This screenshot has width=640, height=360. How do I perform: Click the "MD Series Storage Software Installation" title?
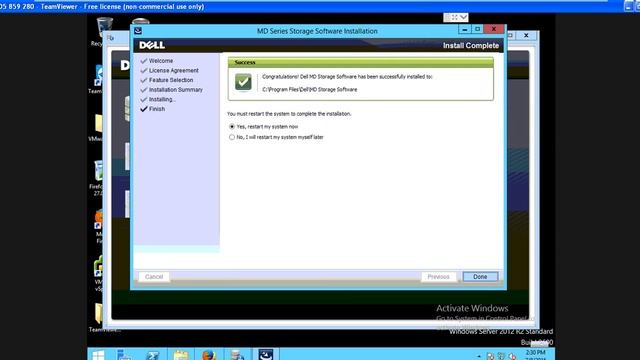pyautogui.click(x=317, y=31)
